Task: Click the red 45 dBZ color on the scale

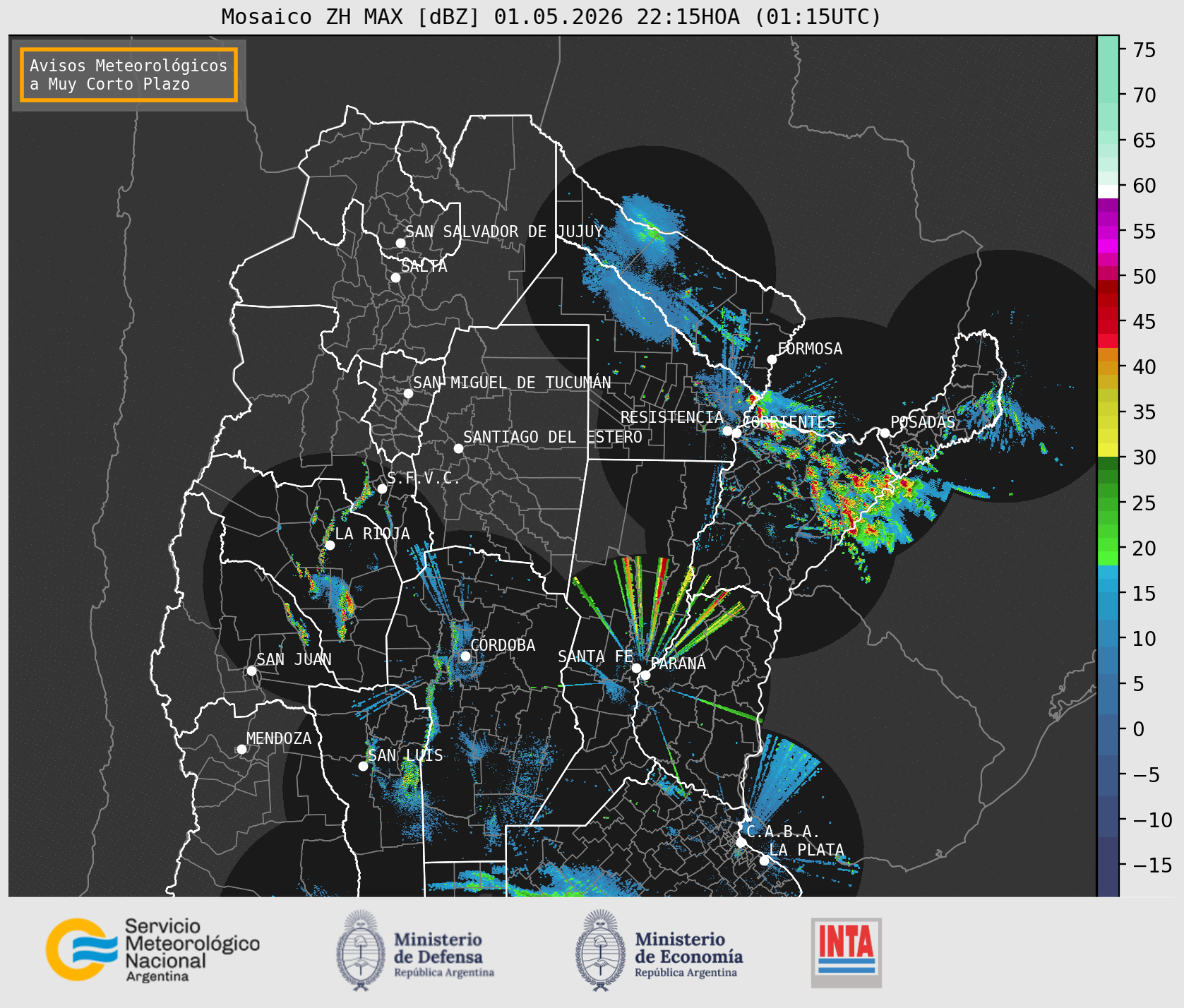Action: click(x=1108, y=322)
